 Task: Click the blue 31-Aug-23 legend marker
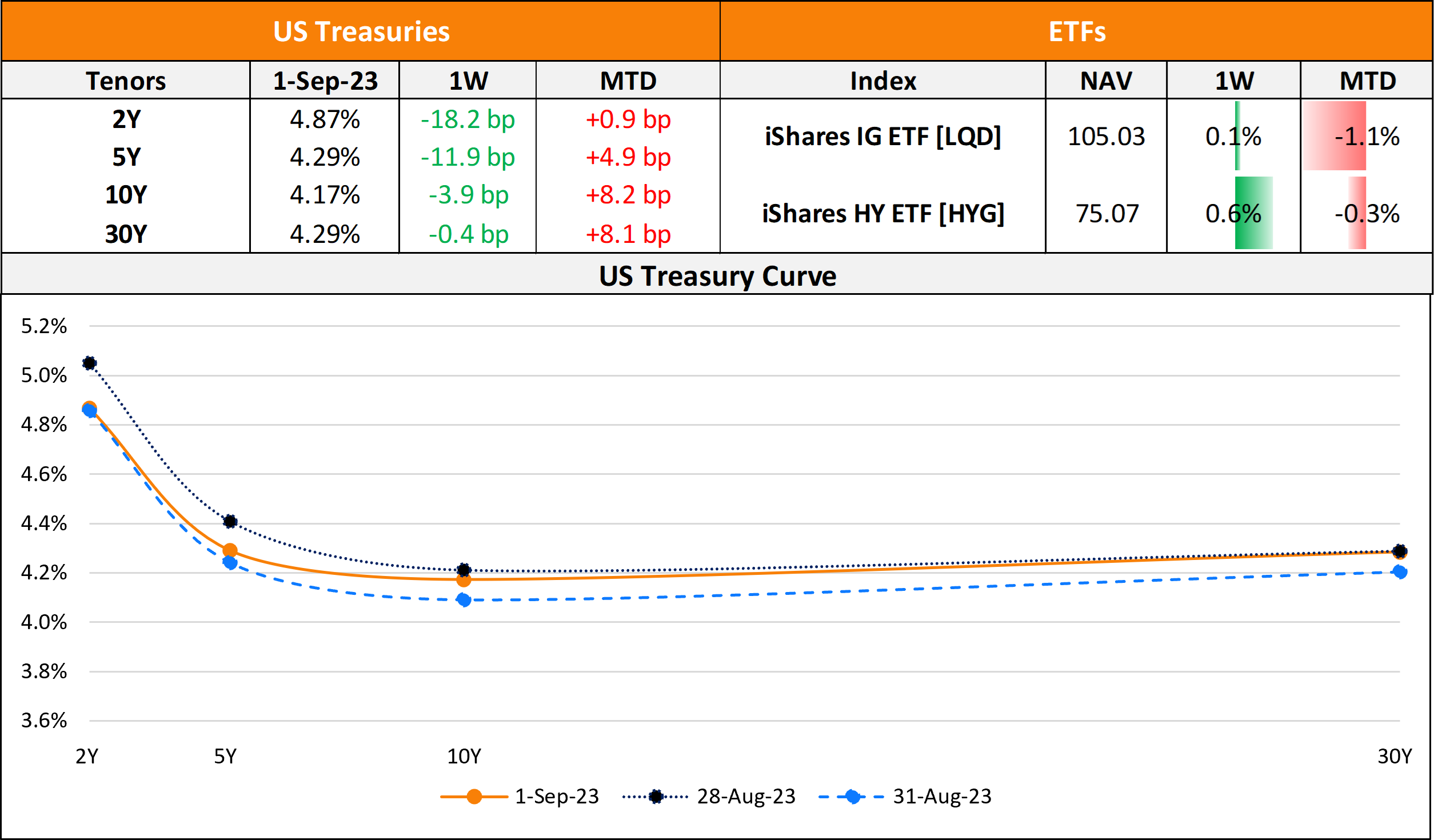(852, 797)
